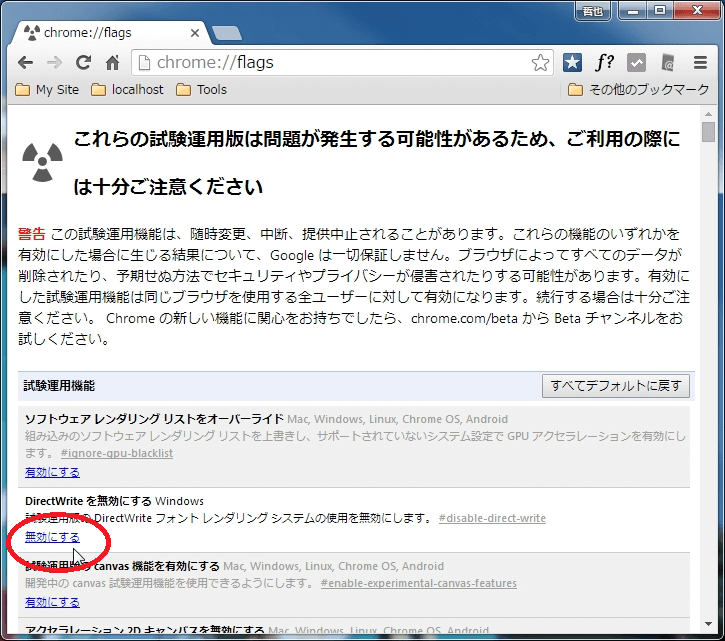This screenshot has width=725, height=641.
Task: Open the Chrome hamburger menu
Action: [x=700, y=62]
